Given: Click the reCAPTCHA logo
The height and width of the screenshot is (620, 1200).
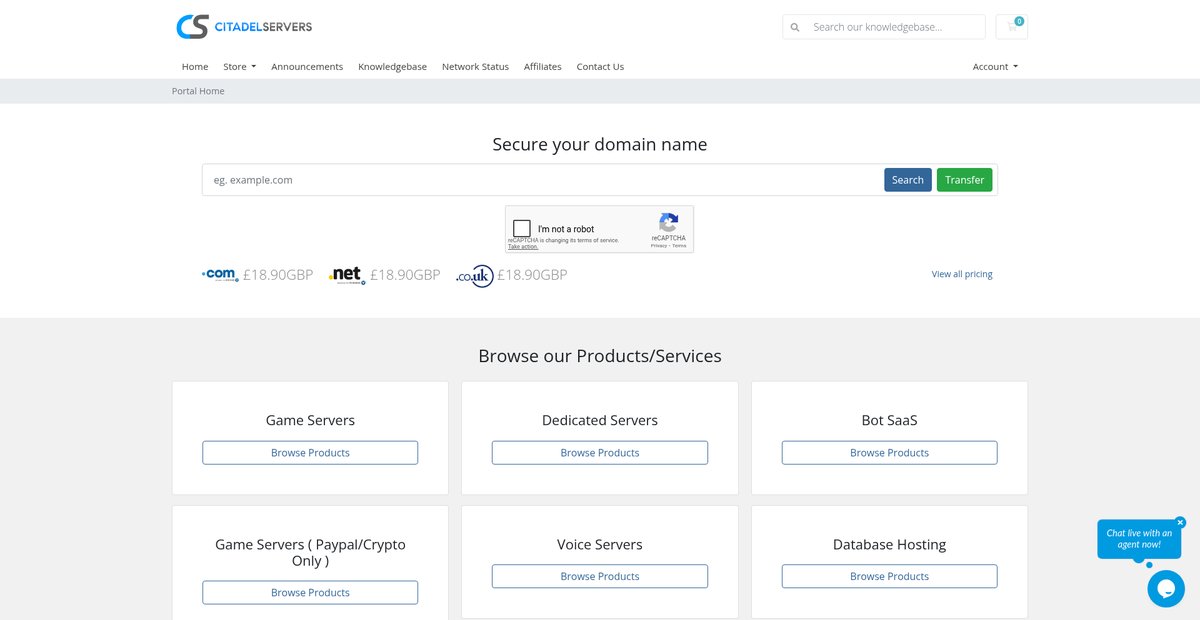Looking at the screenshot, I should (669, 222).
